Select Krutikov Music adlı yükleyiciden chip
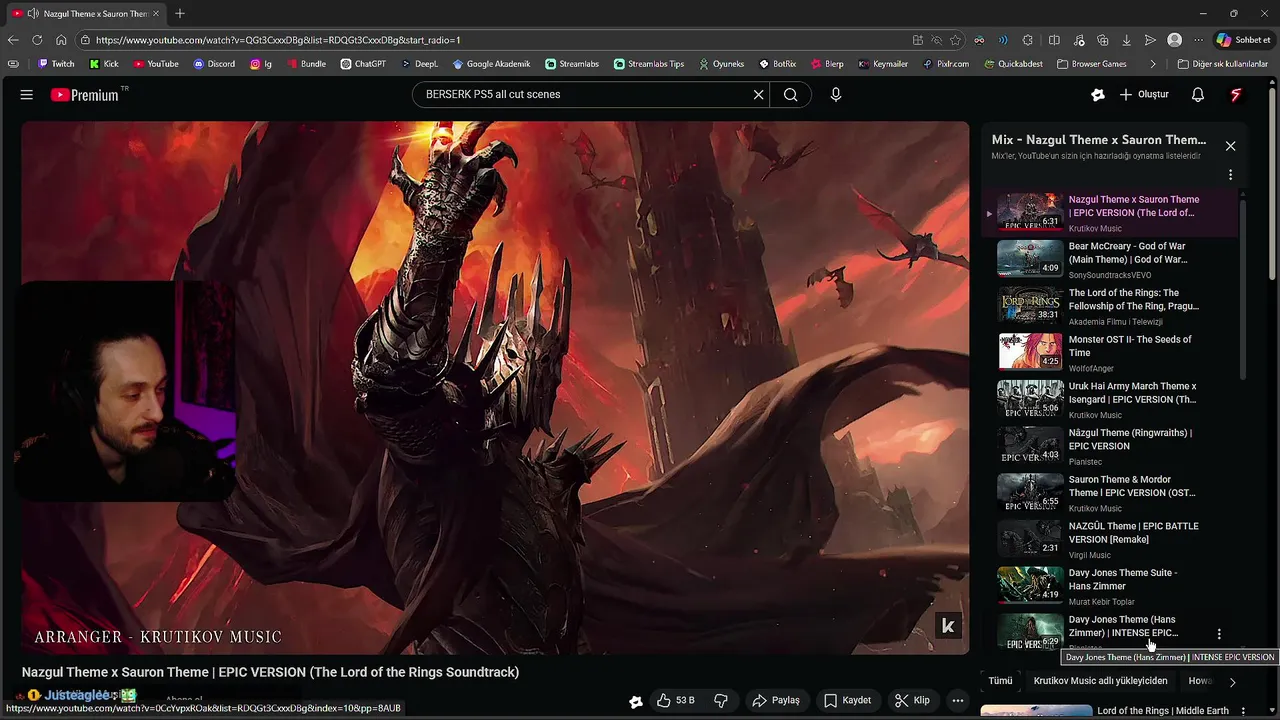This screenshot has width=1280, height=720. point(1101,681)
